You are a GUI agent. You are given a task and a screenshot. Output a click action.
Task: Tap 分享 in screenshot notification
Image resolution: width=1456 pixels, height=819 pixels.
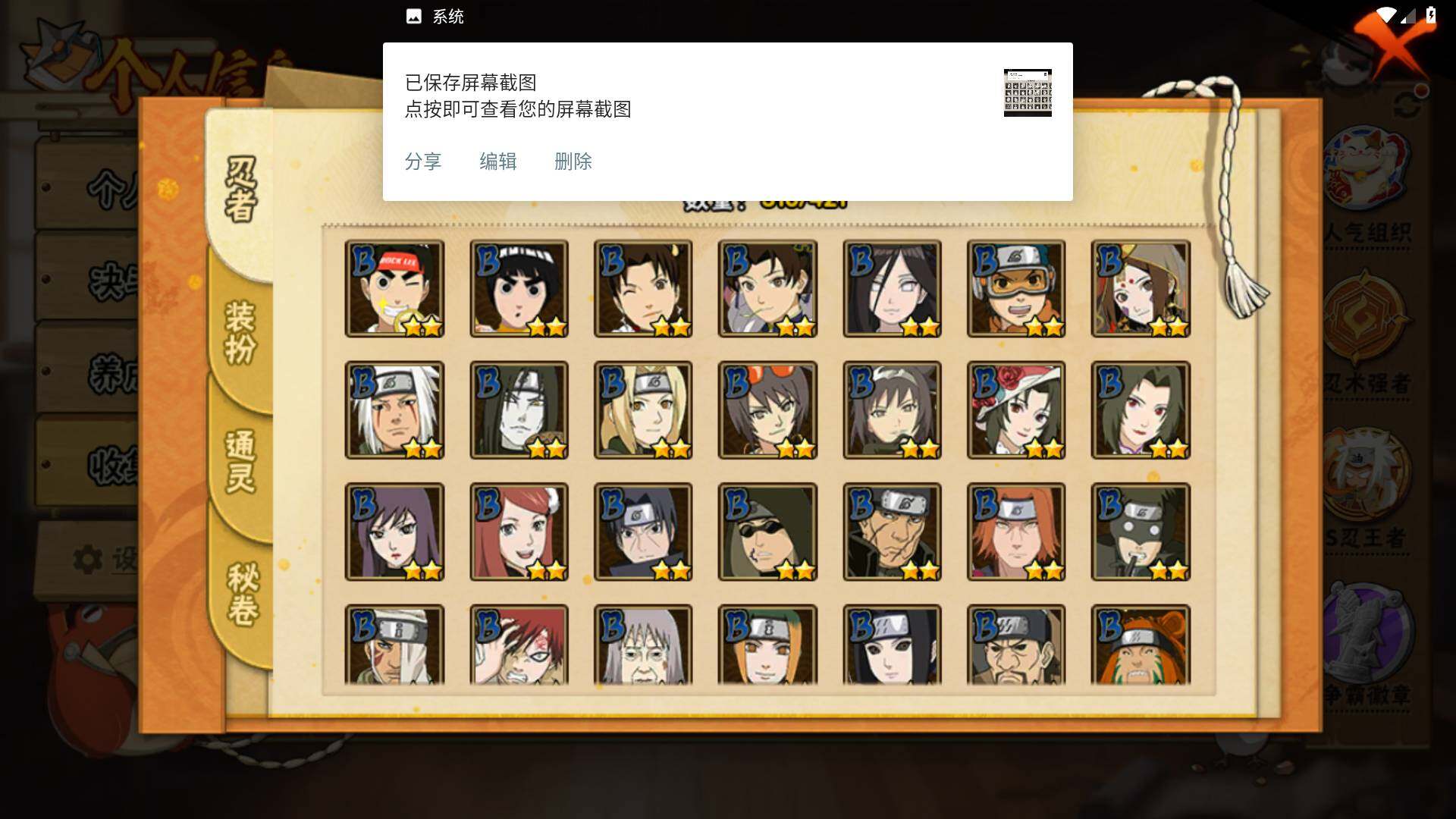[x=423, y=162]
